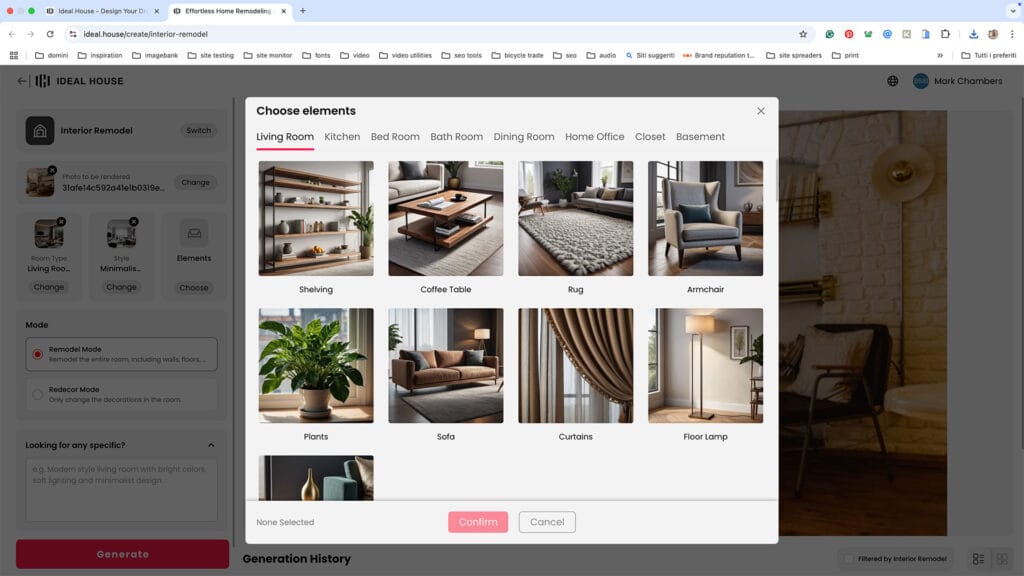The image size is (1024, 576).
Task: Expand the hidden bookmarks overflow chevron
Action: pos(939,55)
